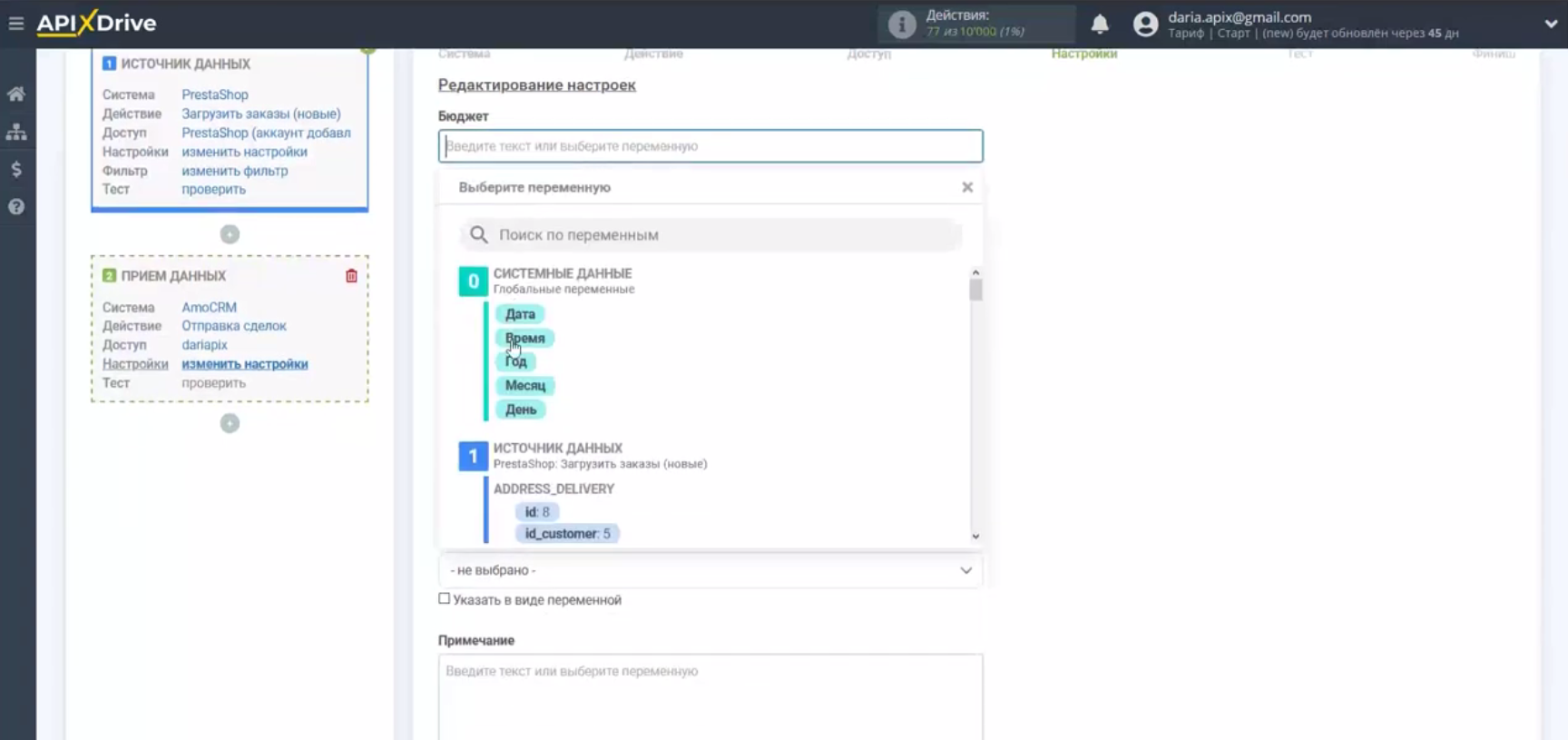Select the id_customer: 5 variable
Screen dimensions: 1568x740
point(568,534)
